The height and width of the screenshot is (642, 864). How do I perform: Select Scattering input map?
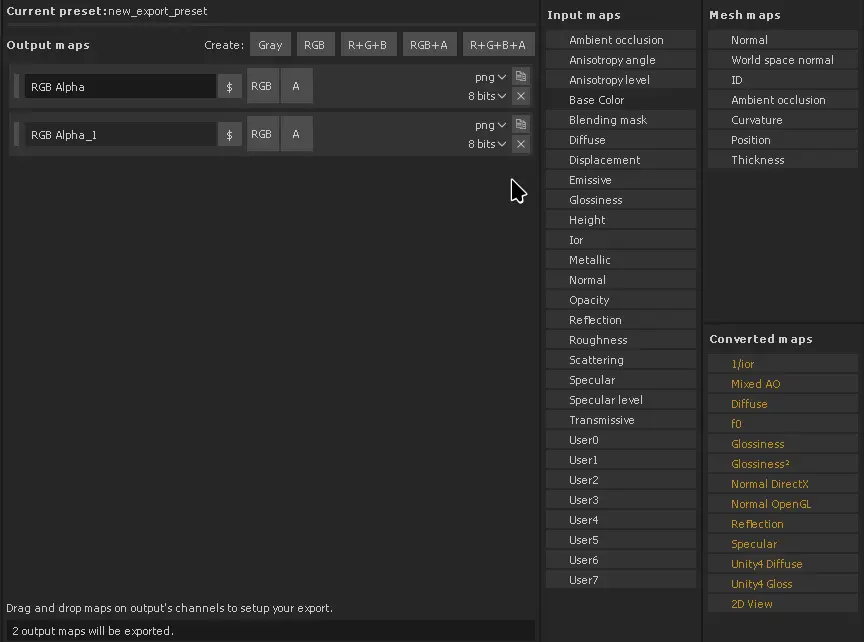point(621,360)
